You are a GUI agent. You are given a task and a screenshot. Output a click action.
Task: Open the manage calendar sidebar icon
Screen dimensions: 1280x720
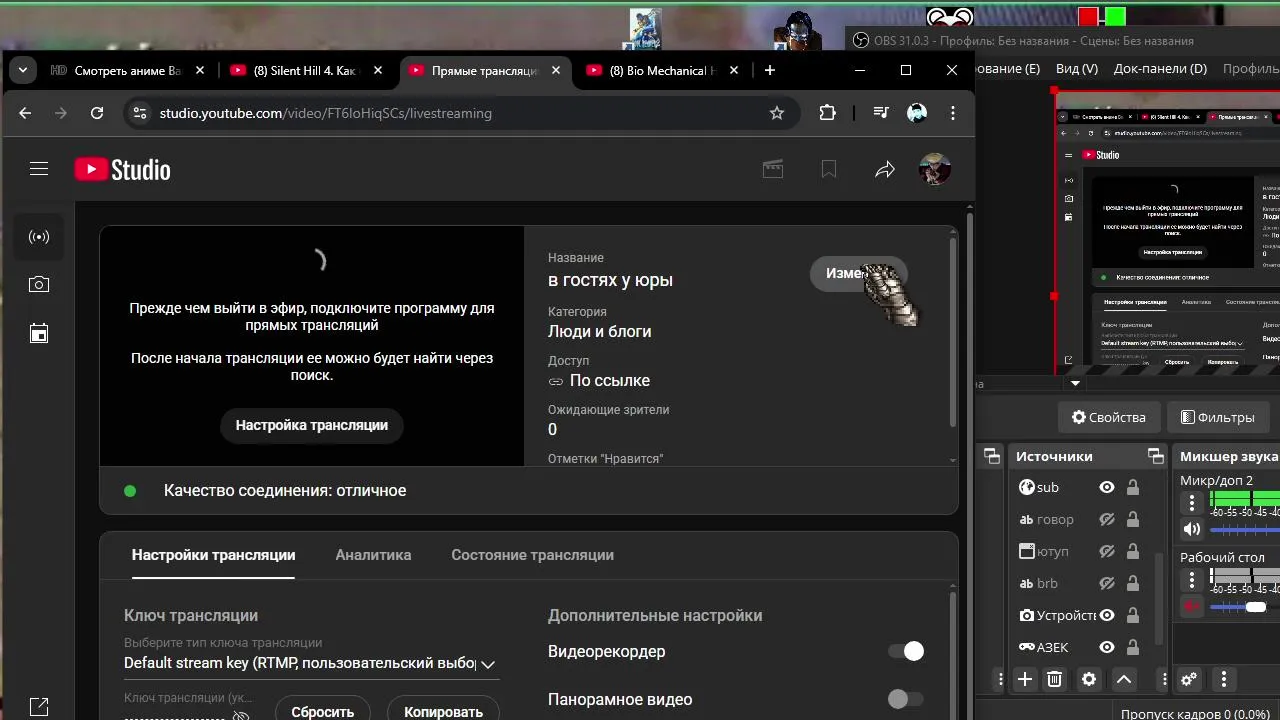[39, 333]
